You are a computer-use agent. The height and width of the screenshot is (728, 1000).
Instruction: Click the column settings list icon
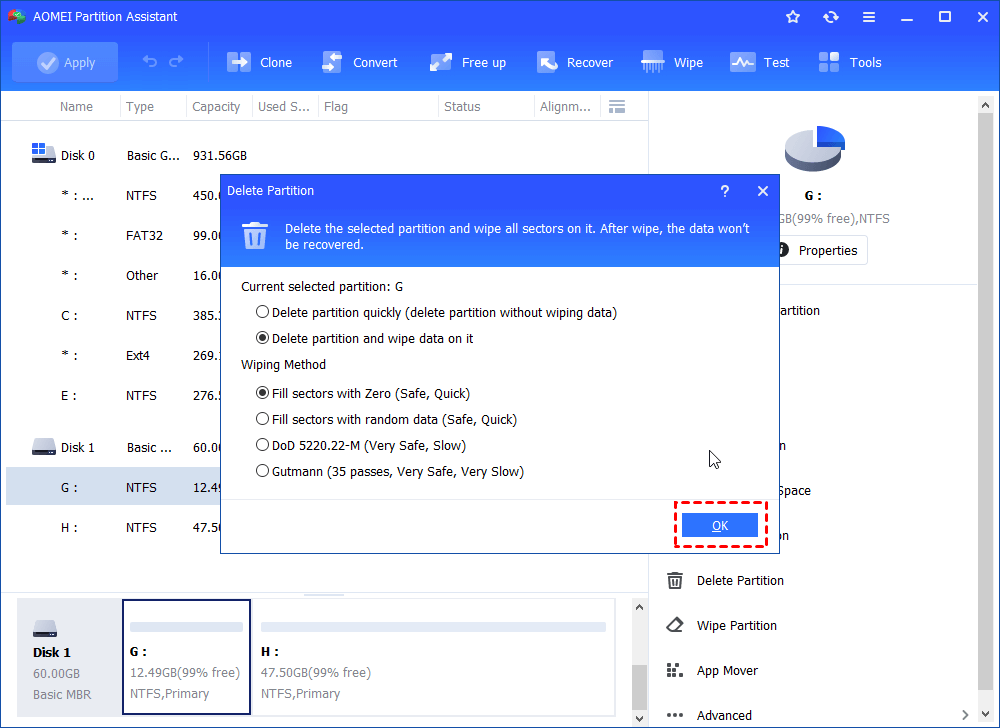(617, 106)
